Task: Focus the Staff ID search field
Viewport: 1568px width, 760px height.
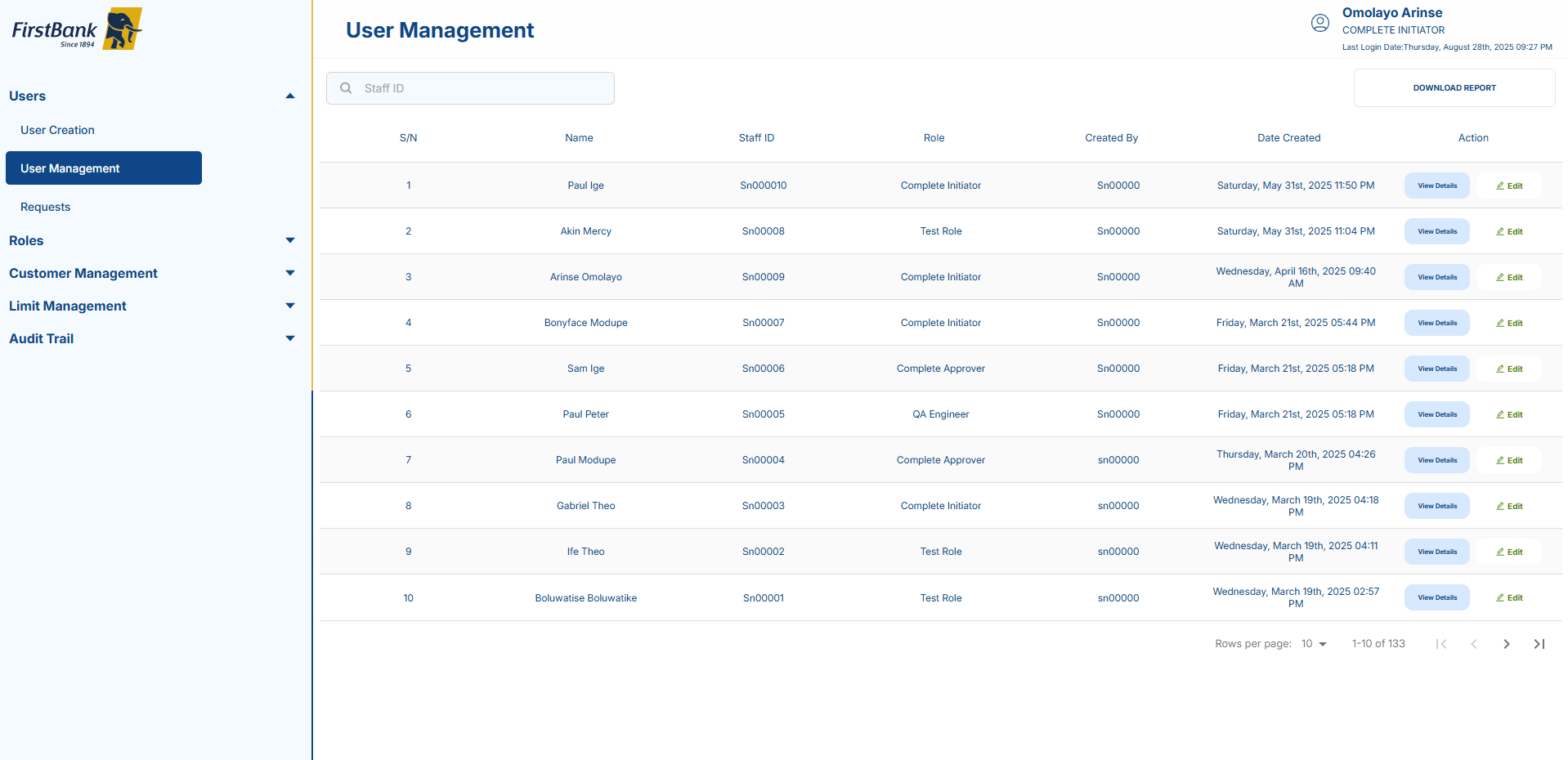Action: pyautogui.click(x=482, y=88)
